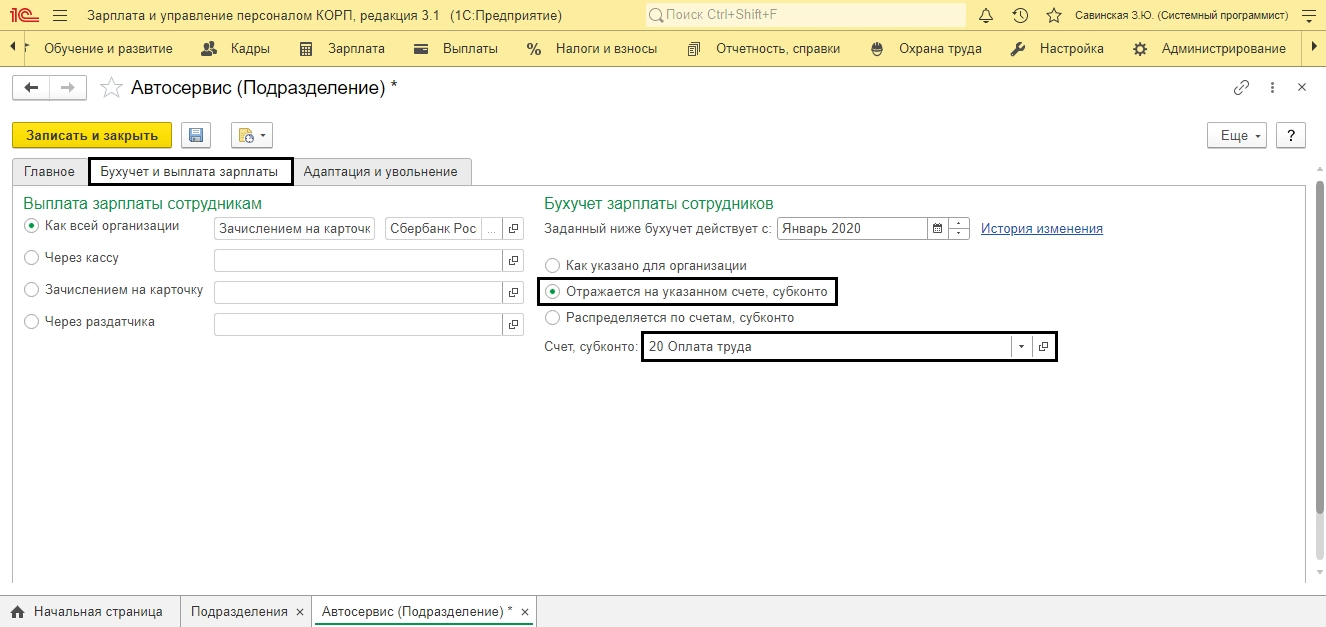
Task: Click the Через кассу input field
Action: 358,261
